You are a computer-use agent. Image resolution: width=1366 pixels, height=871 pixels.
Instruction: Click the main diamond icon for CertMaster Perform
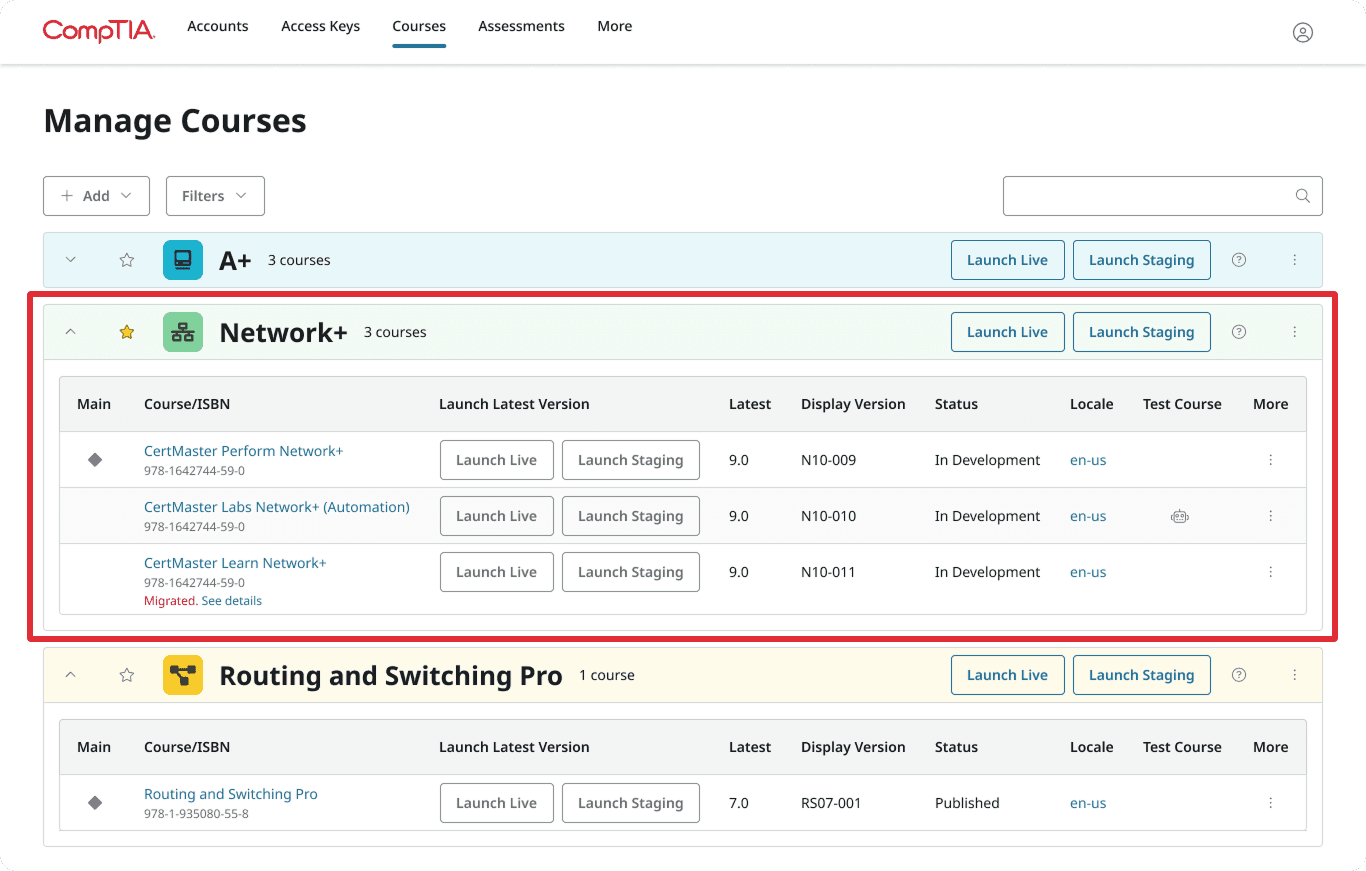(x=95, y=460)
